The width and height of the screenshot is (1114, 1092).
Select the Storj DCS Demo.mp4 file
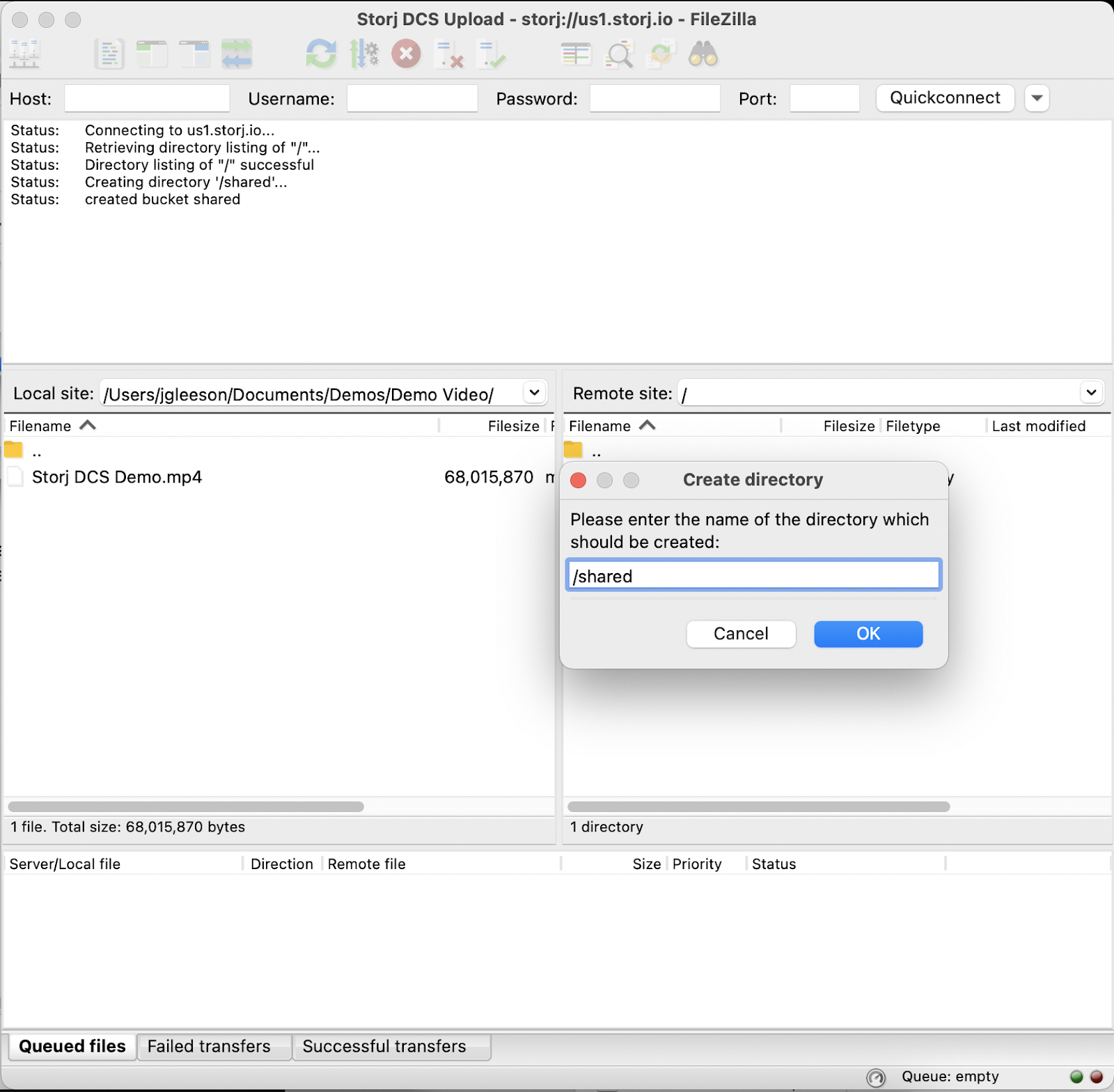tap(278, 477)
